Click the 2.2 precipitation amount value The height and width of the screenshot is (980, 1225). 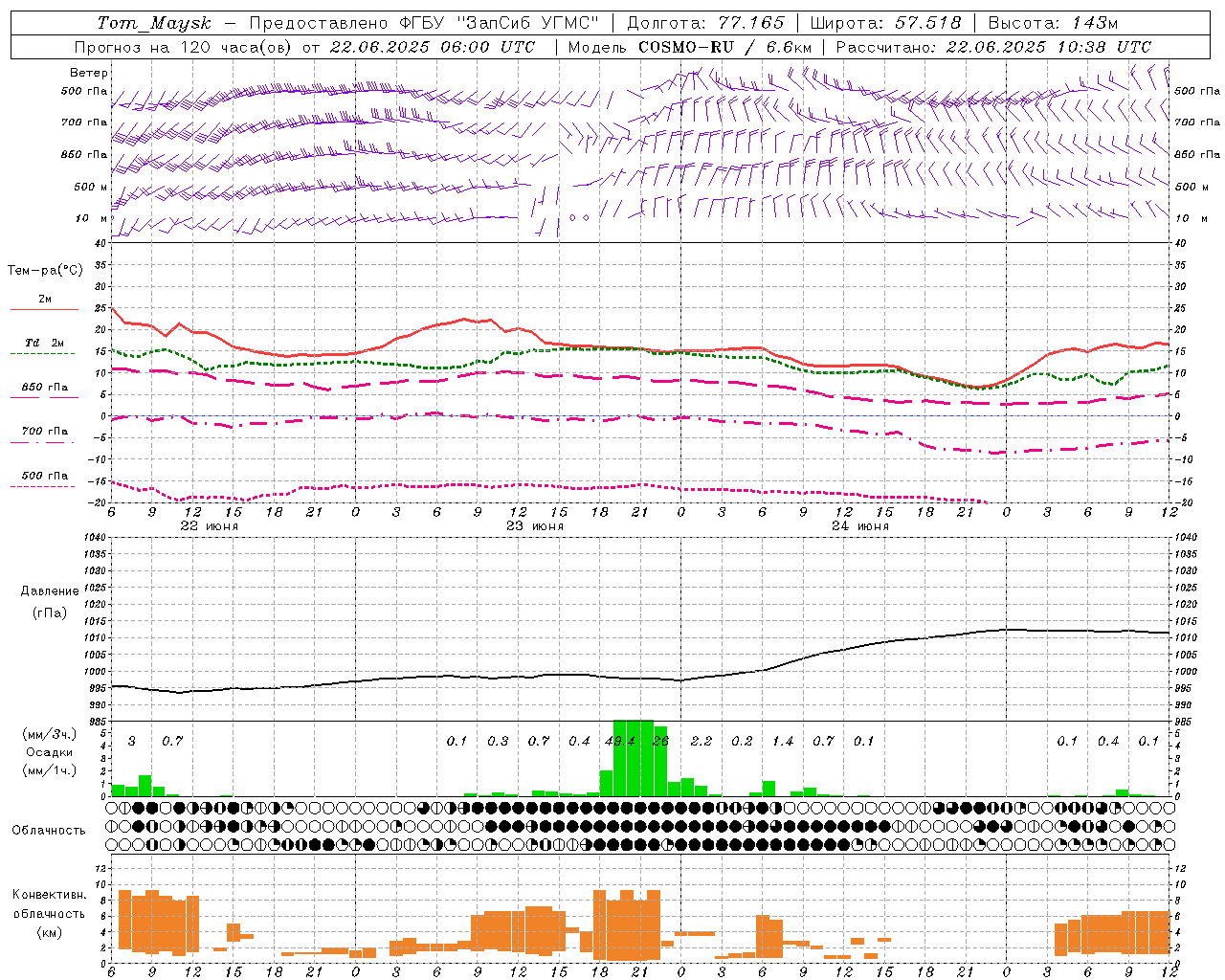click(x=702, y=741)
